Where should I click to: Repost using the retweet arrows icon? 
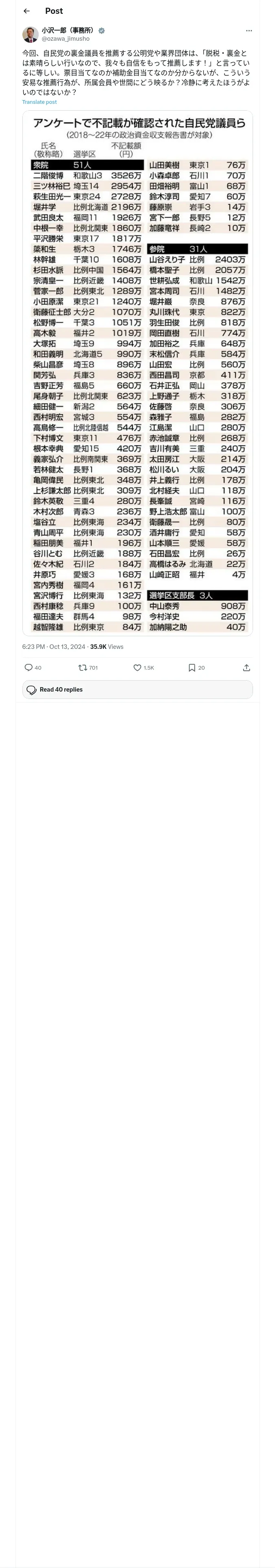[82, 668]
